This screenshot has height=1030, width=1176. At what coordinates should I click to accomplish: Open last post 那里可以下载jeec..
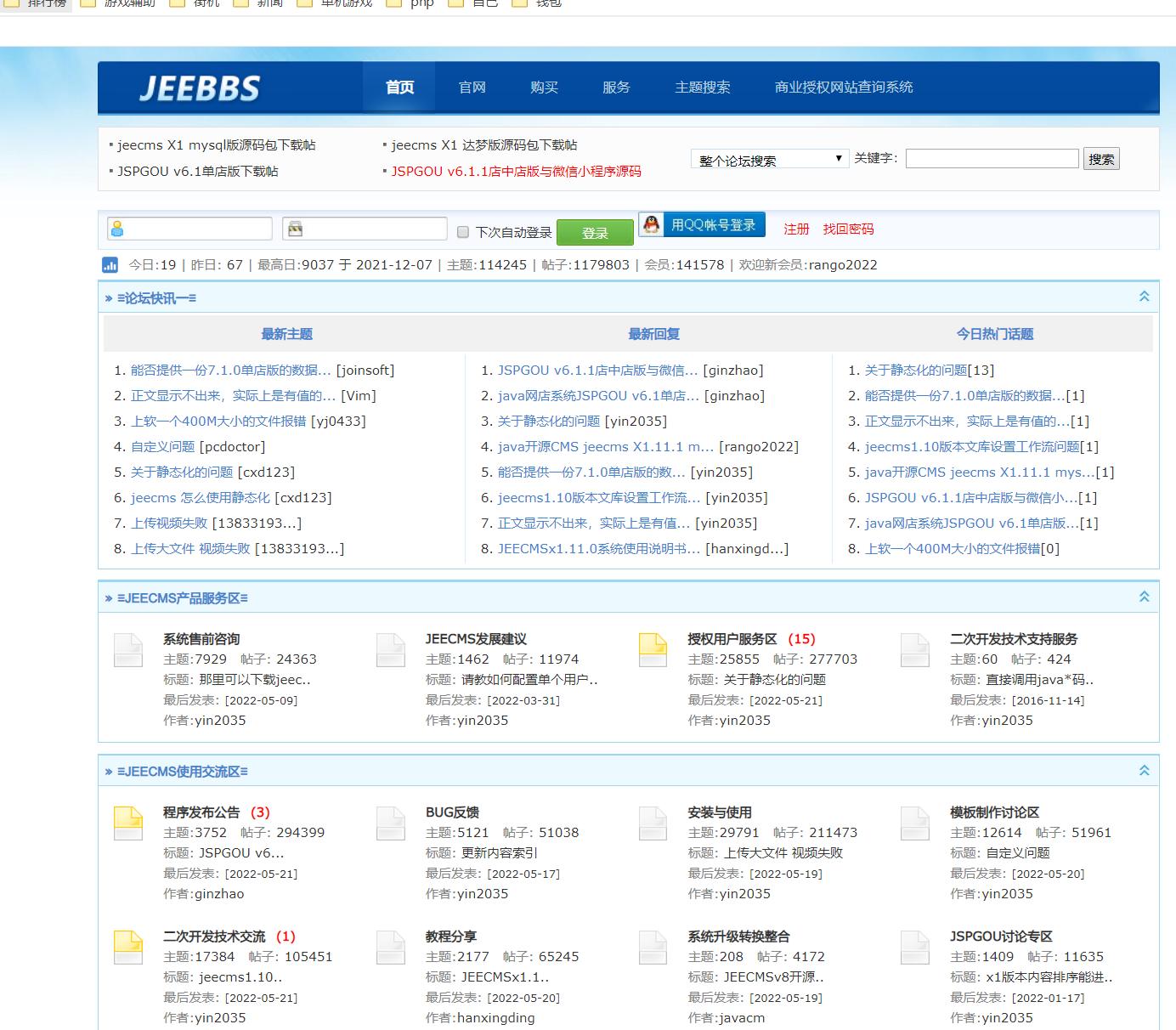(x=255, y=680)
